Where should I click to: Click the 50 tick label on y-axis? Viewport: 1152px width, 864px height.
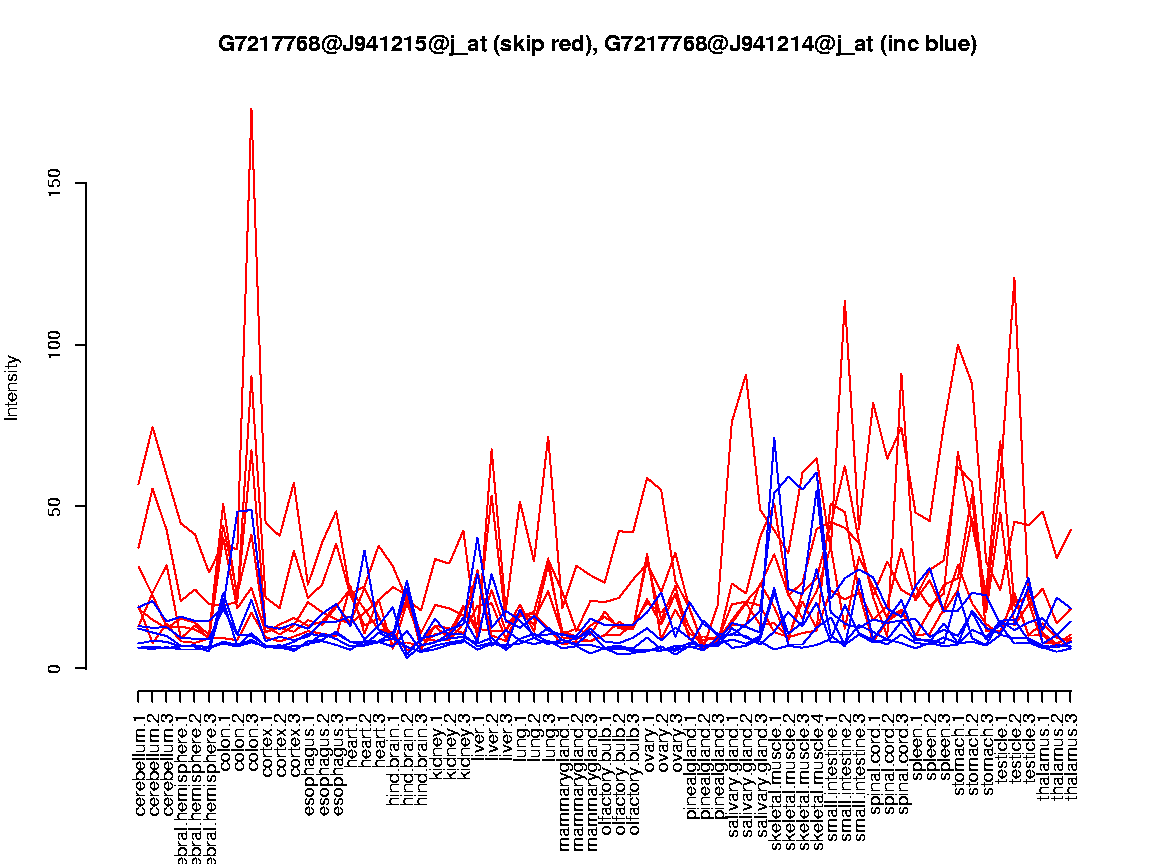54,506
